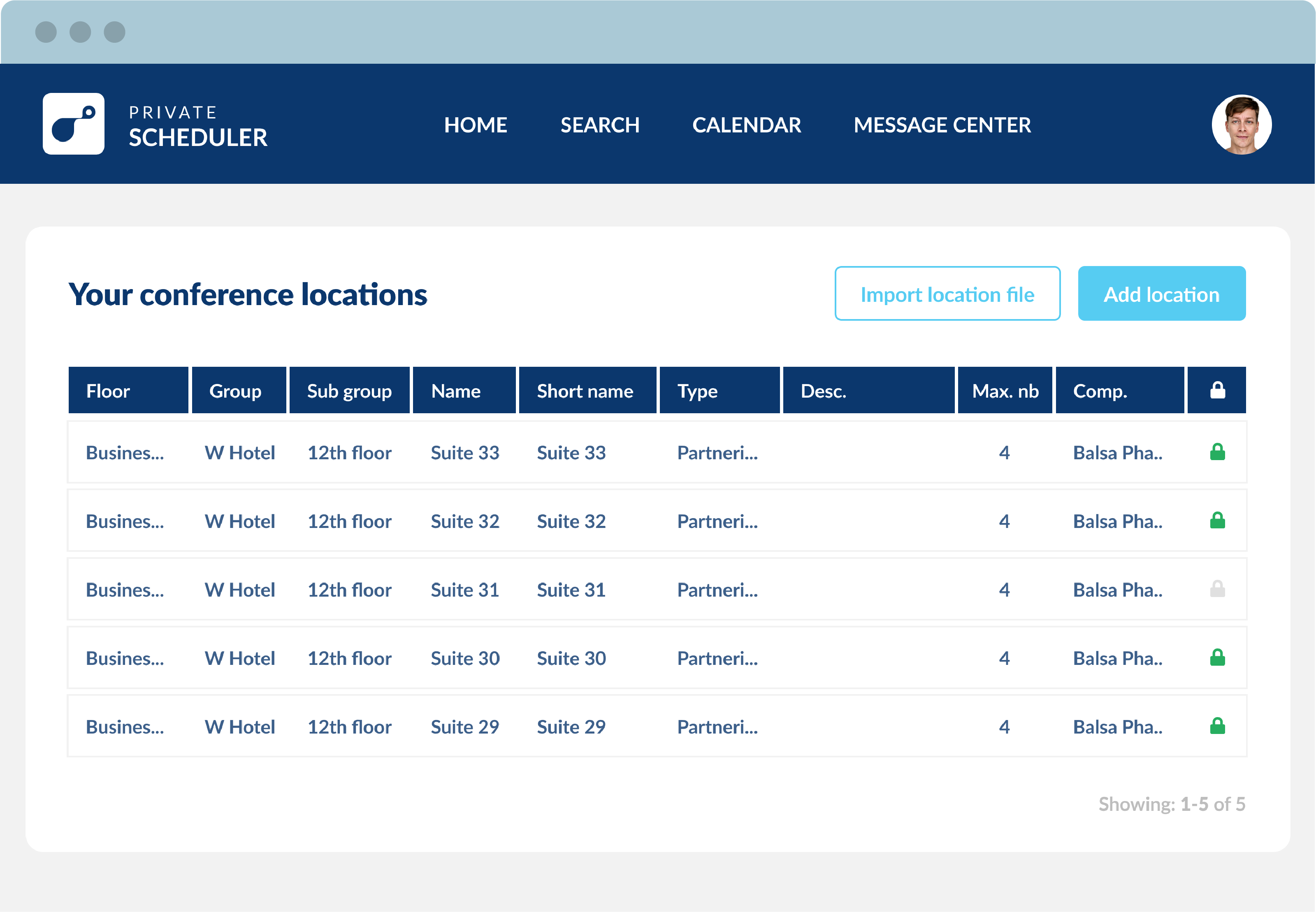Sort by the Short name column header
The height and width of the screenshot is (912, 1316).
[588, 390]
